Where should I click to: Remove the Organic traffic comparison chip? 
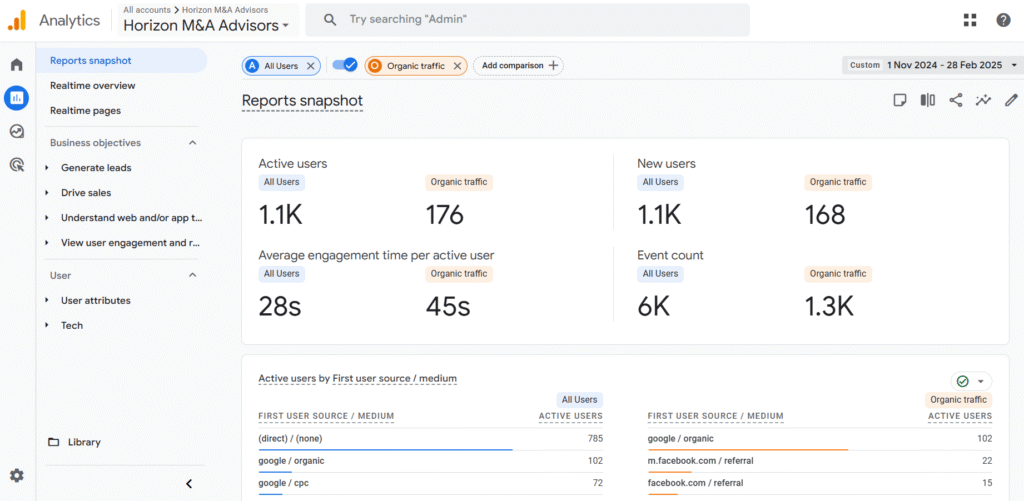pos(457,66)
